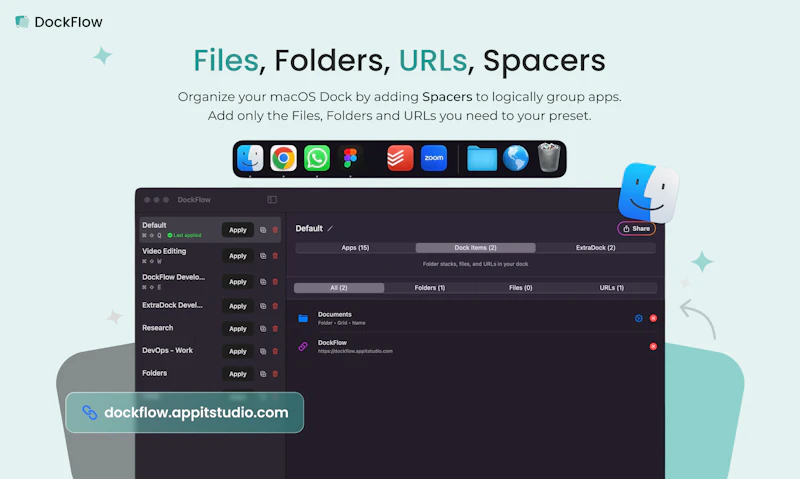
Task: Toggle the sidebar icon in title bar
Action: (x=272, y=199)
